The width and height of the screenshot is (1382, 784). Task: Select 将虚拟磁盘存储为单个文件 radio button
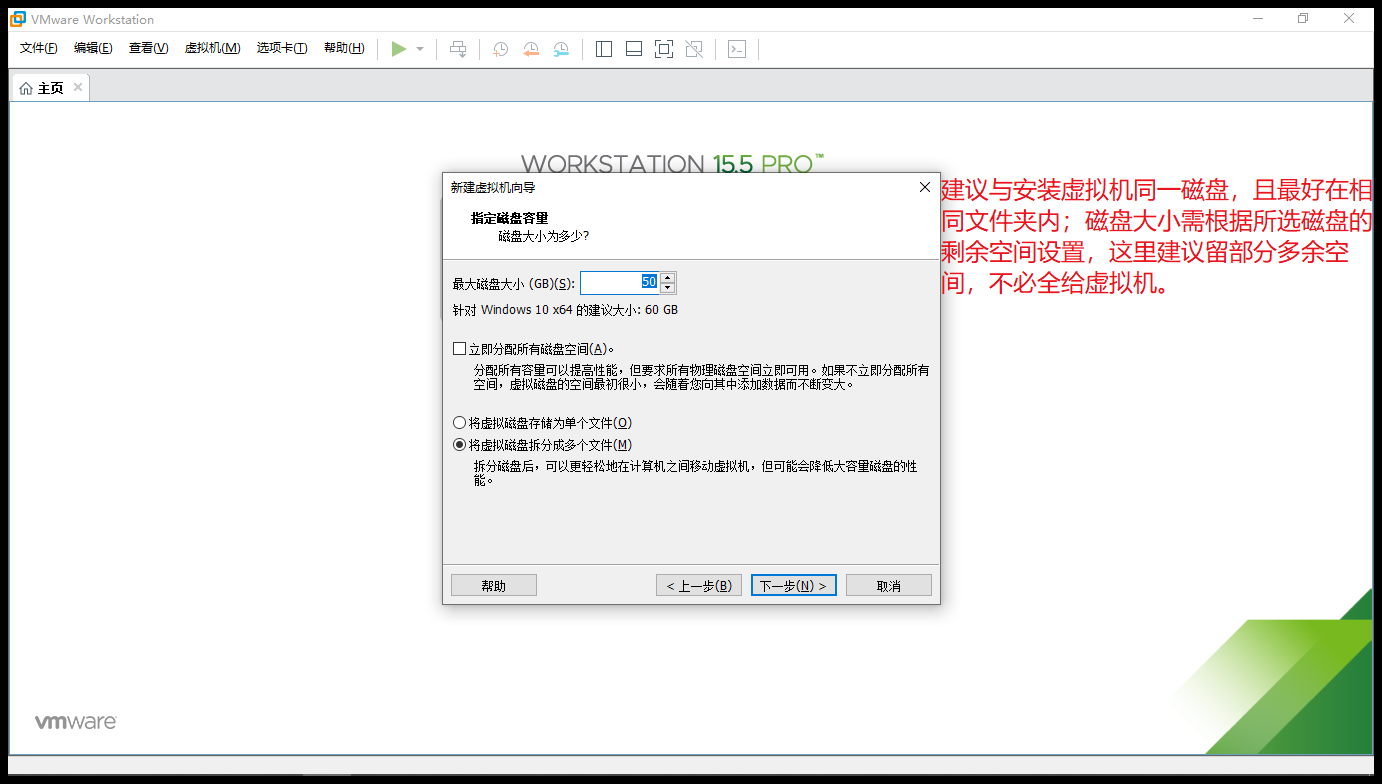point(460,423)
